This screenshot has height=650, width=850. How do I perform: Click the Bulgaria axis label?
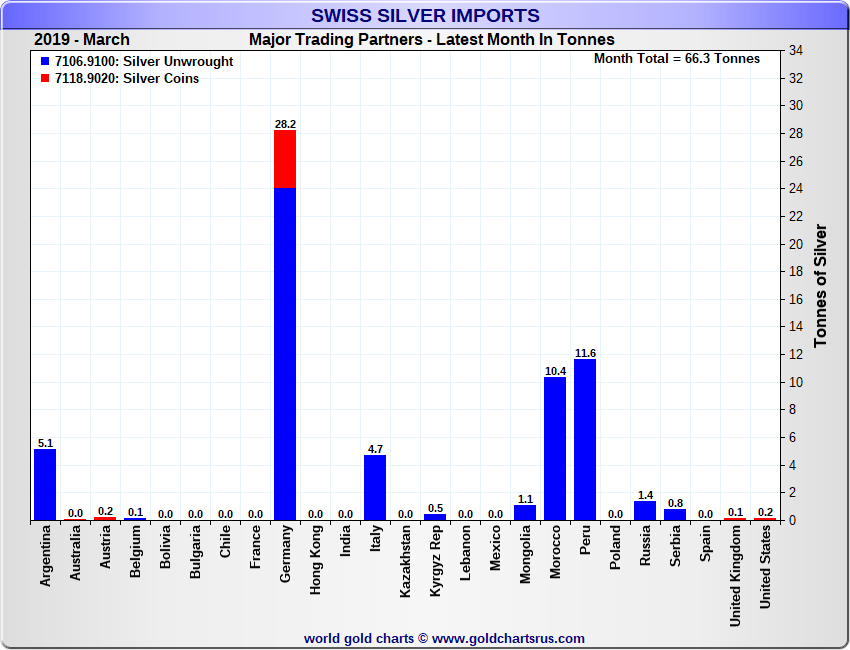[x=195, y=552]
